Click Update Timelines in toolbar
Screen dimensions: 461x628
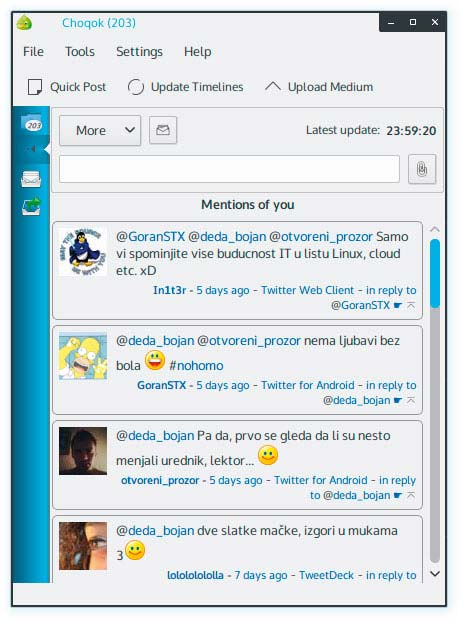tap(185, 87)
